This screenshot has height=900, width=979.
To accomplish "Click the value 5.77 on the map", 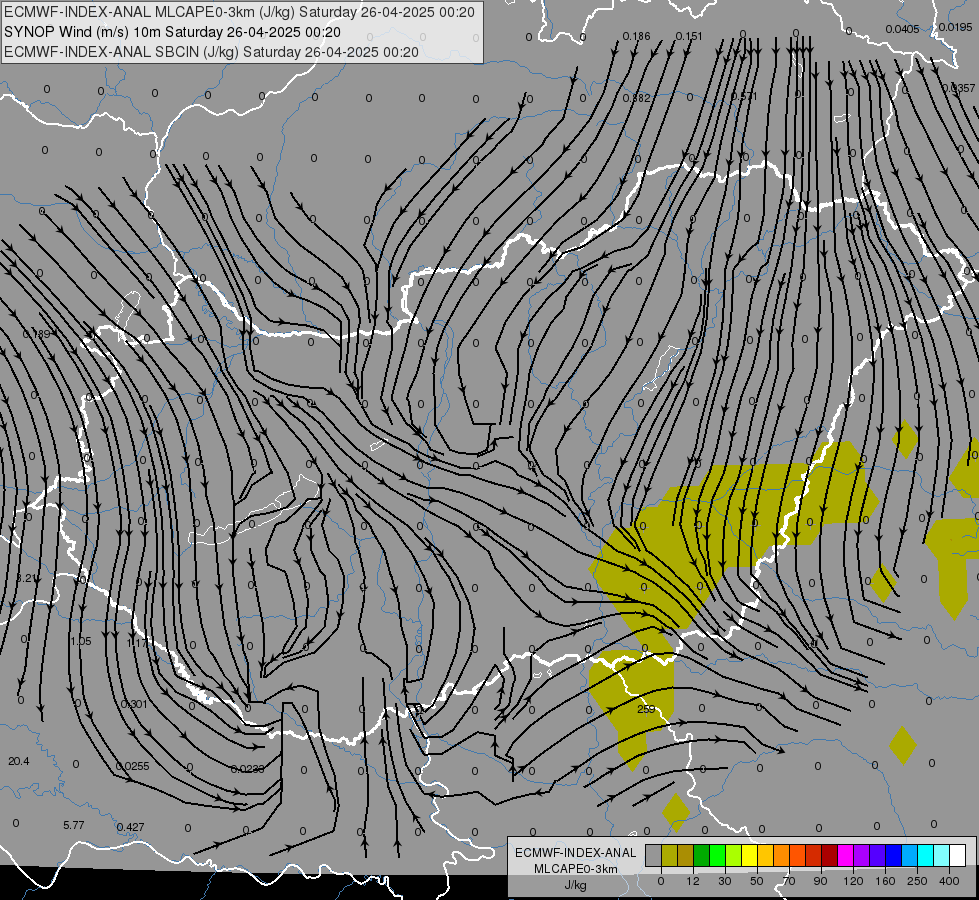I will pos(74,826).
